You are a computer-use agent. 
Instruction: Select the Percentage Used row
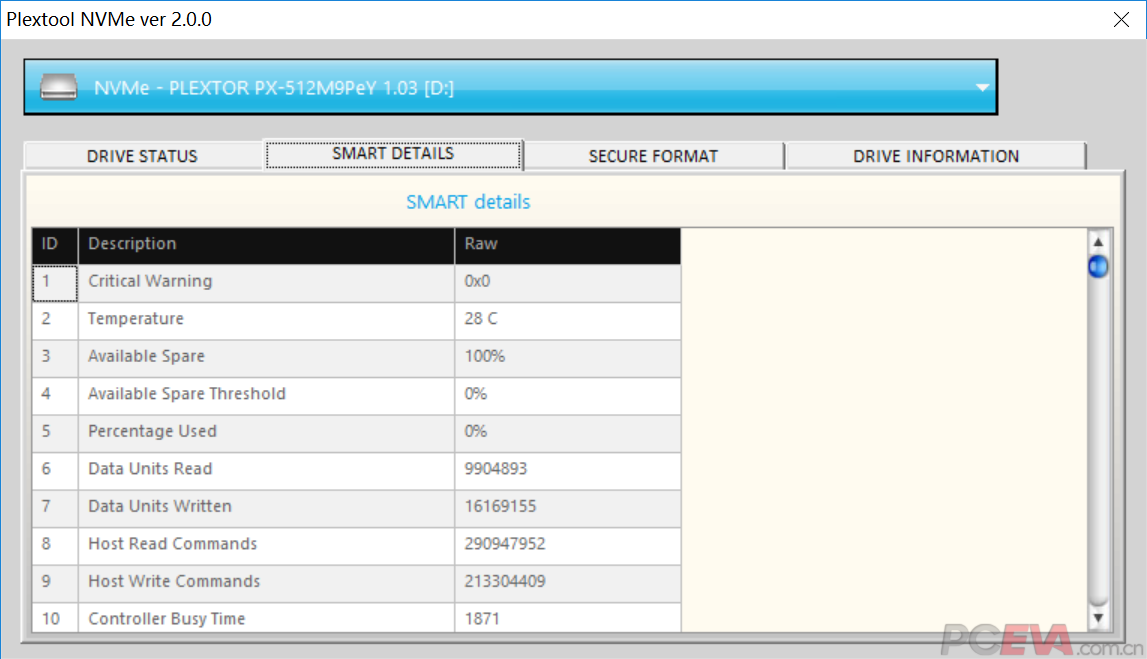point(356,433)
